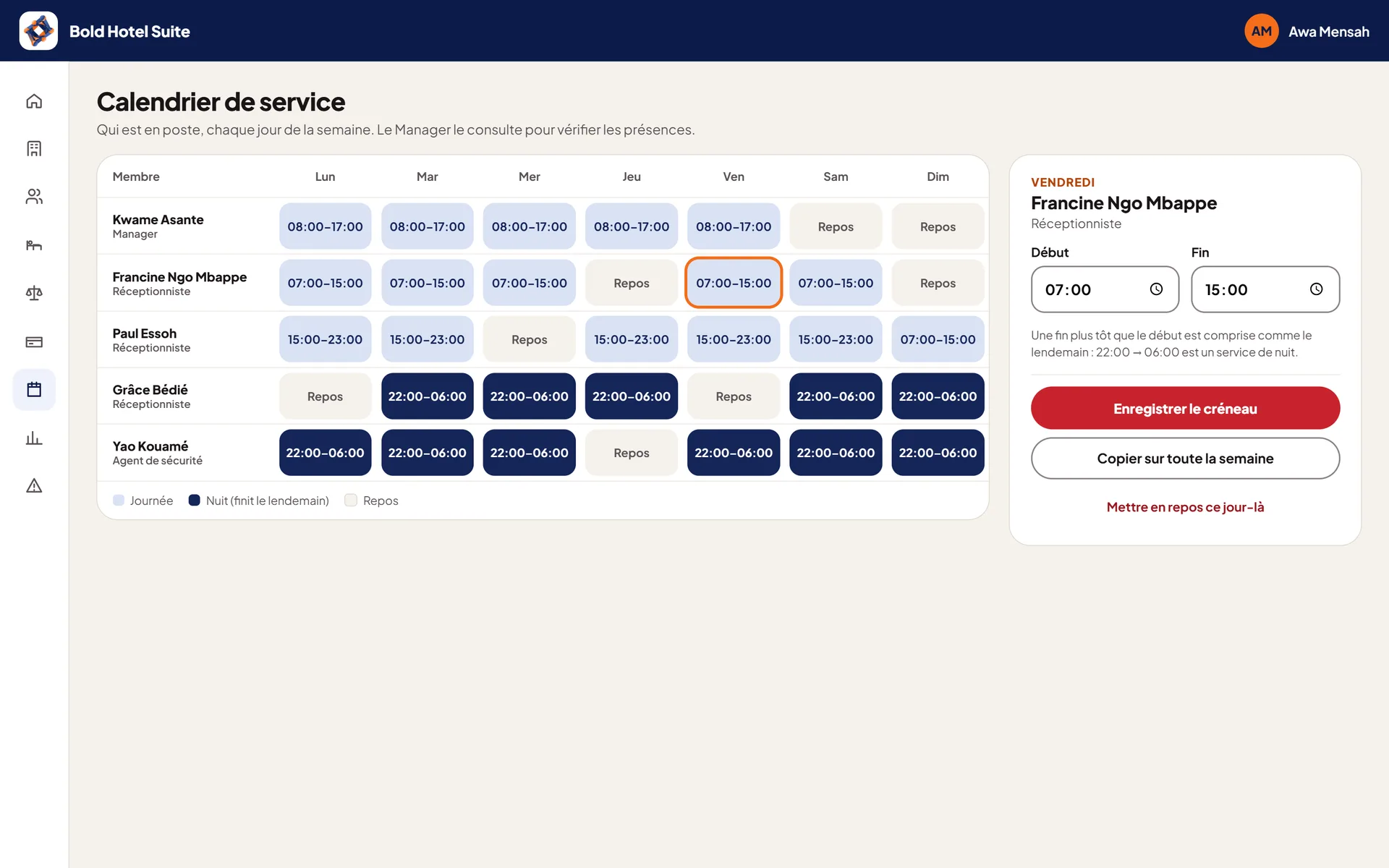Click the Début time field showing 07:00
1389x868 pixels.
[1105, 289]
